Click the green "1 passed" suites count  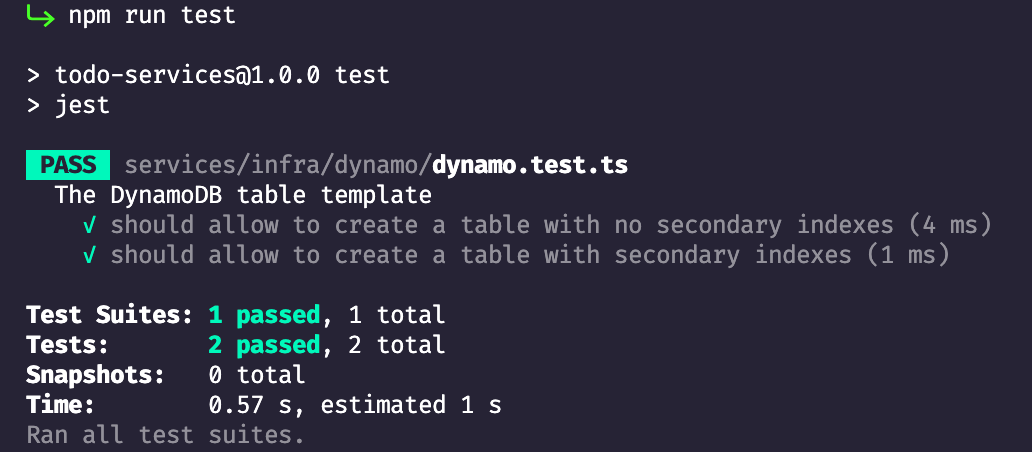(265, 315)
